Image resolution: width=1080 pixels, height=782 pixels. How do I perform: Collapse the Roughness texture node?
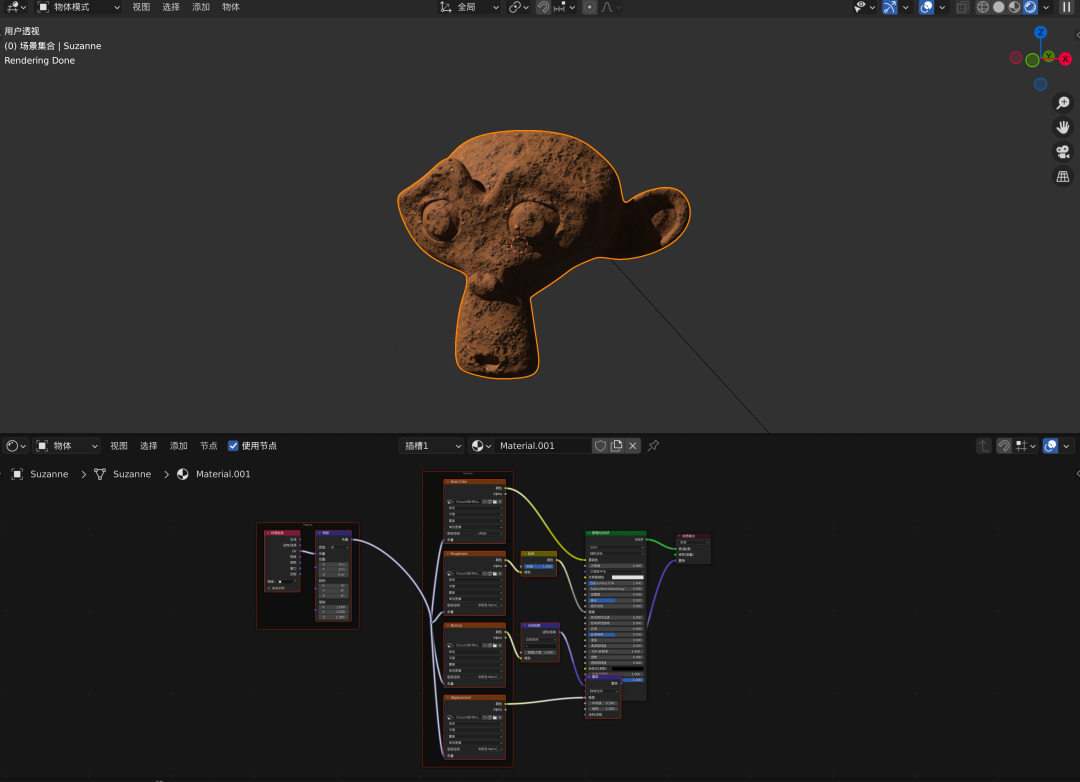pos(448,554)
